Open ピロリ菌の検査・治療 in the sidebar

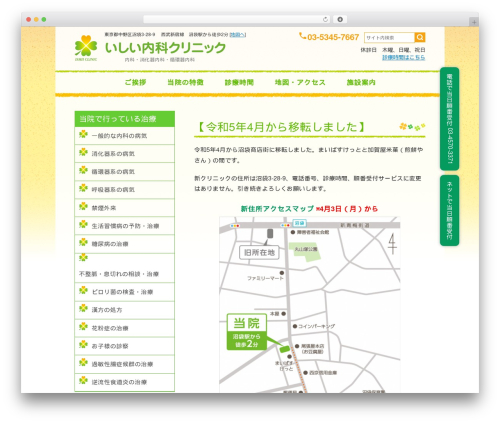click(124, 292)
